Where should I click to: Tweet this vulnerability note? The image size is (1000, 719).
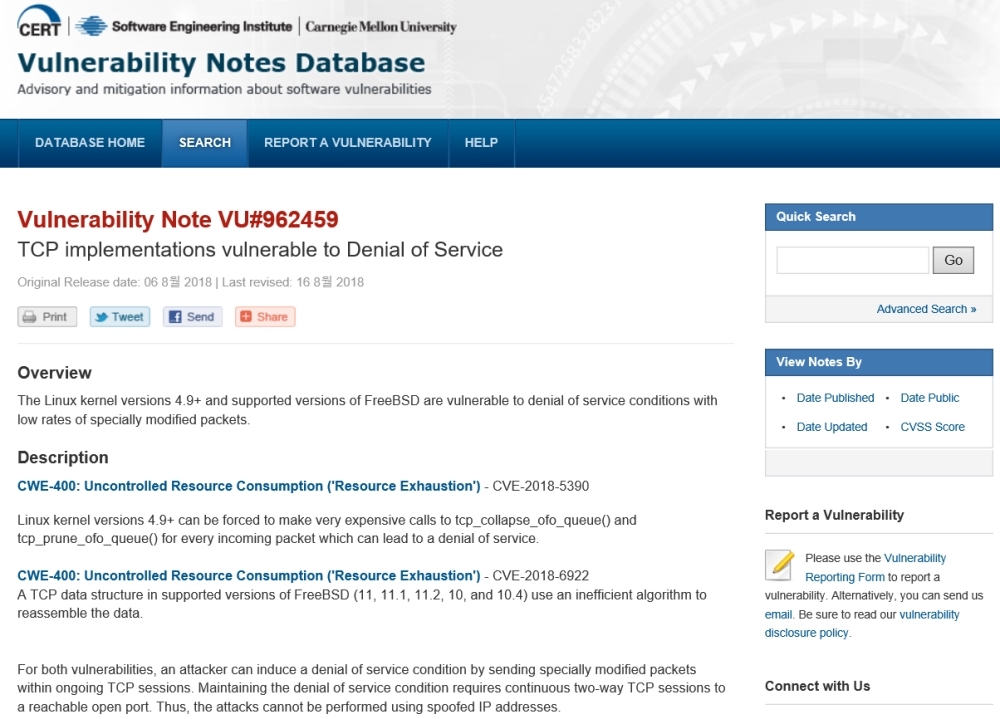pyautogui.click(x=120, y=317)
